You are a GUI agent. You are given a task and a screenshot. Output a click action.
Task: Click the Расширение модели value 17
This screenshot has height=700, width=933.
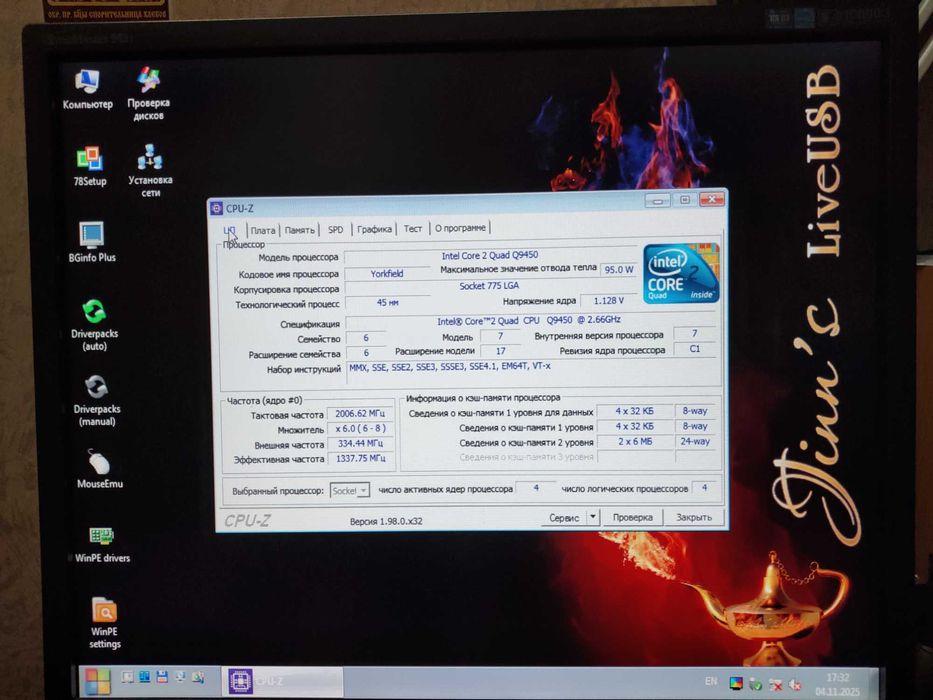(x=500, y=351)
